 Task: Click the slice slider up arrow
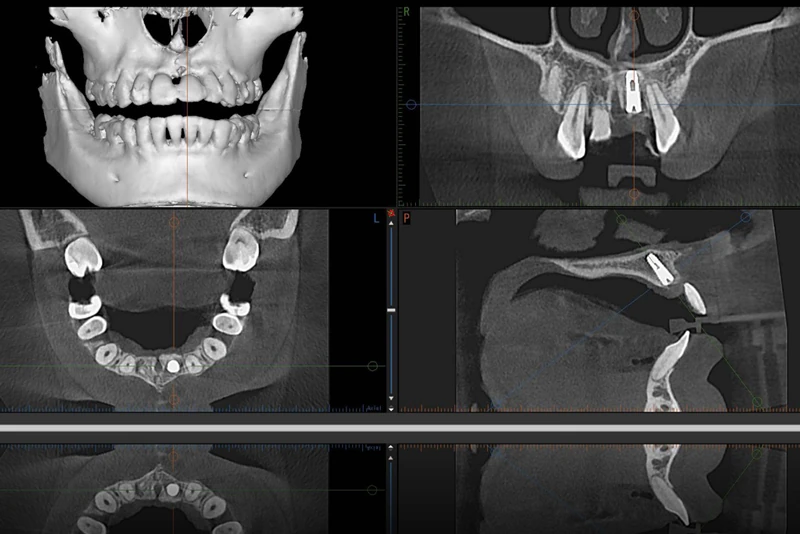tap(391, 223)
